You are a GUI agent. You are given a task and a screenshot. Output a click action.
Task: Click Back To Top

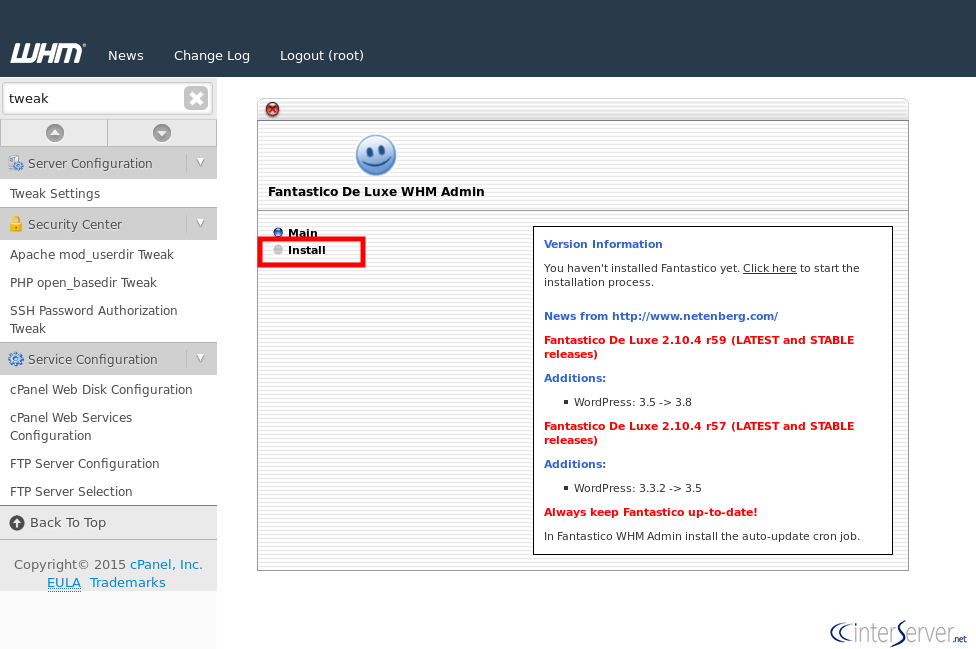[x=68, y=523]
